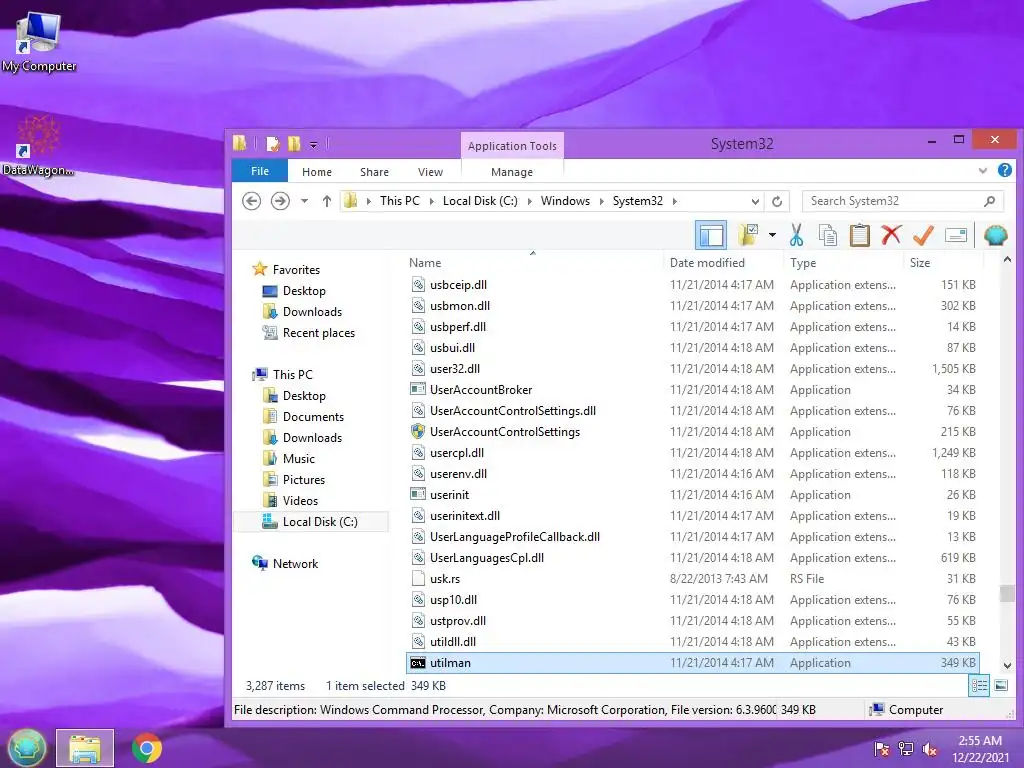Screen dimensions: 1024x768
Task: Sort by the Size column header
Action: tap(920, 263)
